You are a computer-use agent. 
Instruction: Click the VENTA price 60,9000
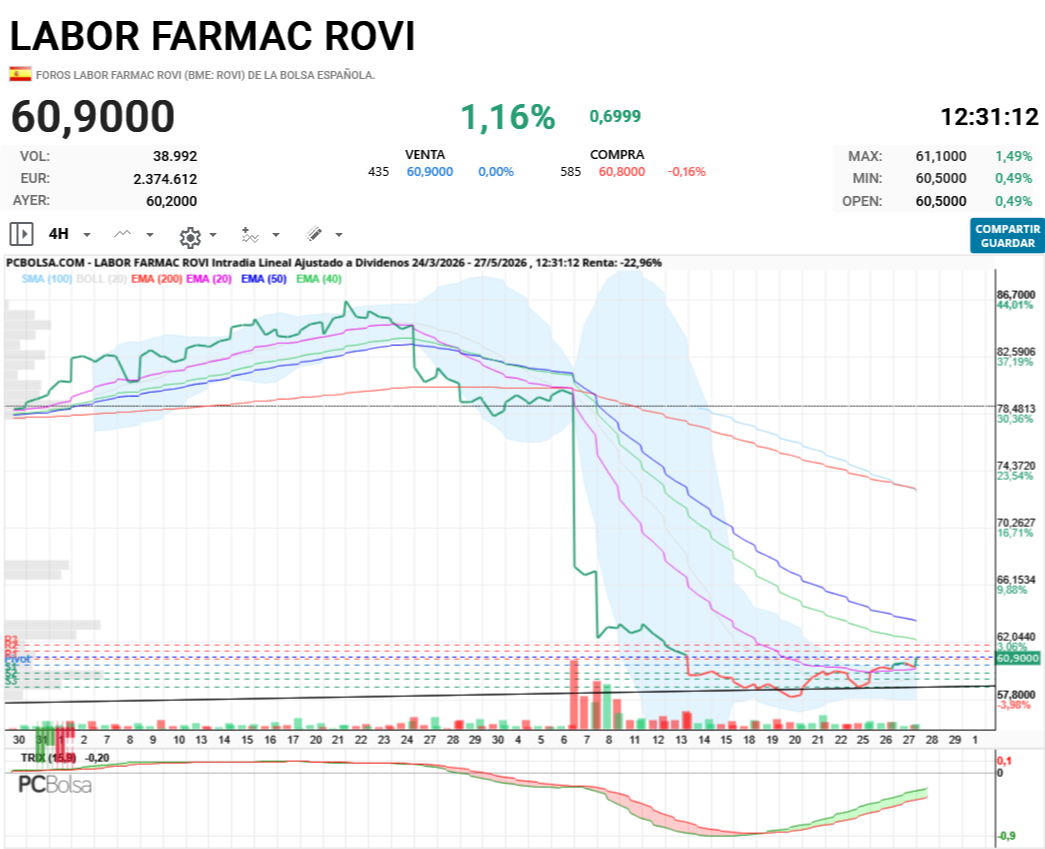[x=430, y=171]
